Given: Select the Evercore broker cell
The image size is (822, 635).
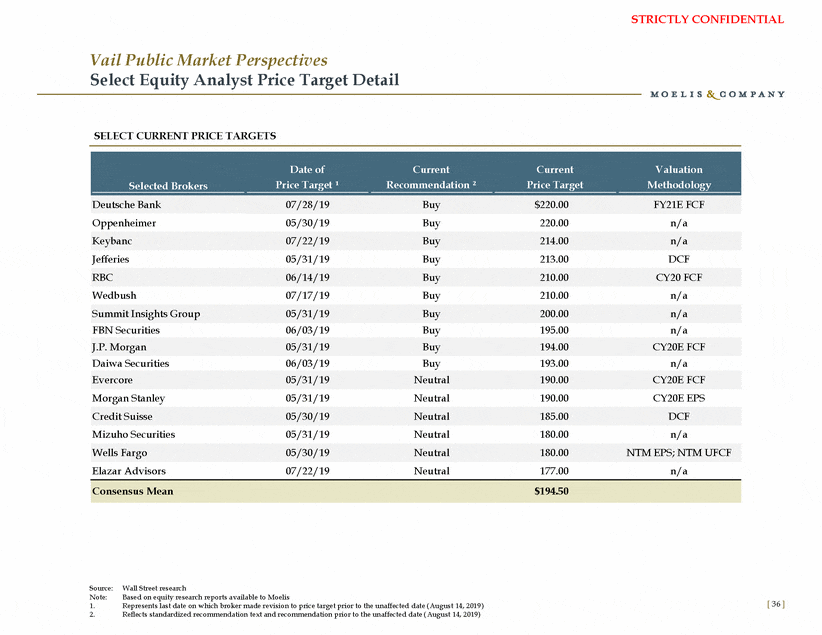Looking at the screenshot, I should coord(112,380).
